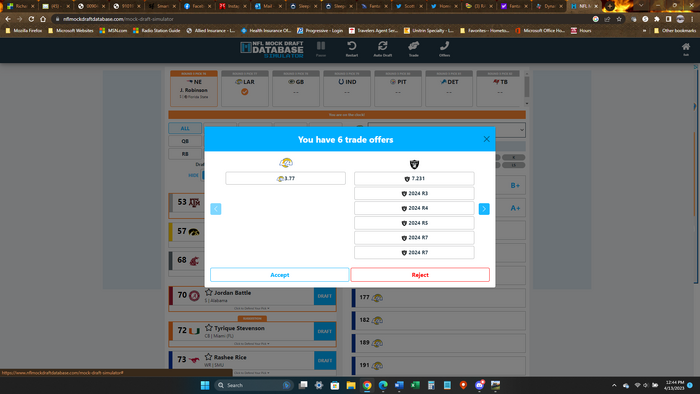Show previous trade offer with left arrow

(x=216, y=209)
